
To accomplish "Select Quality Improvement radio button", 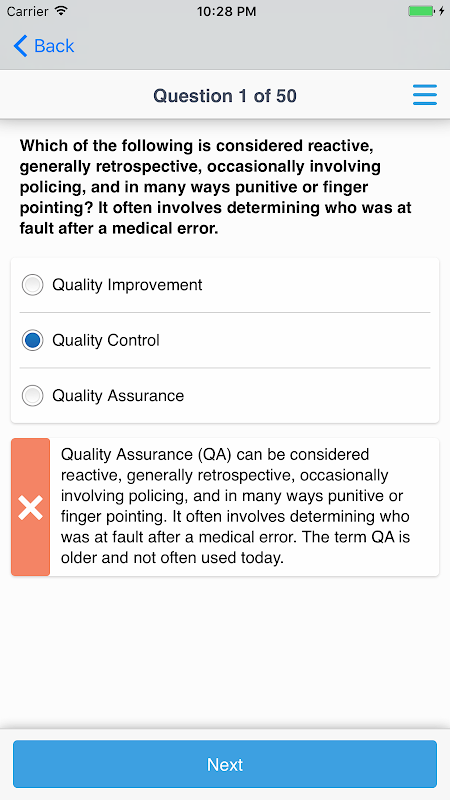I will tap(33, 285).
